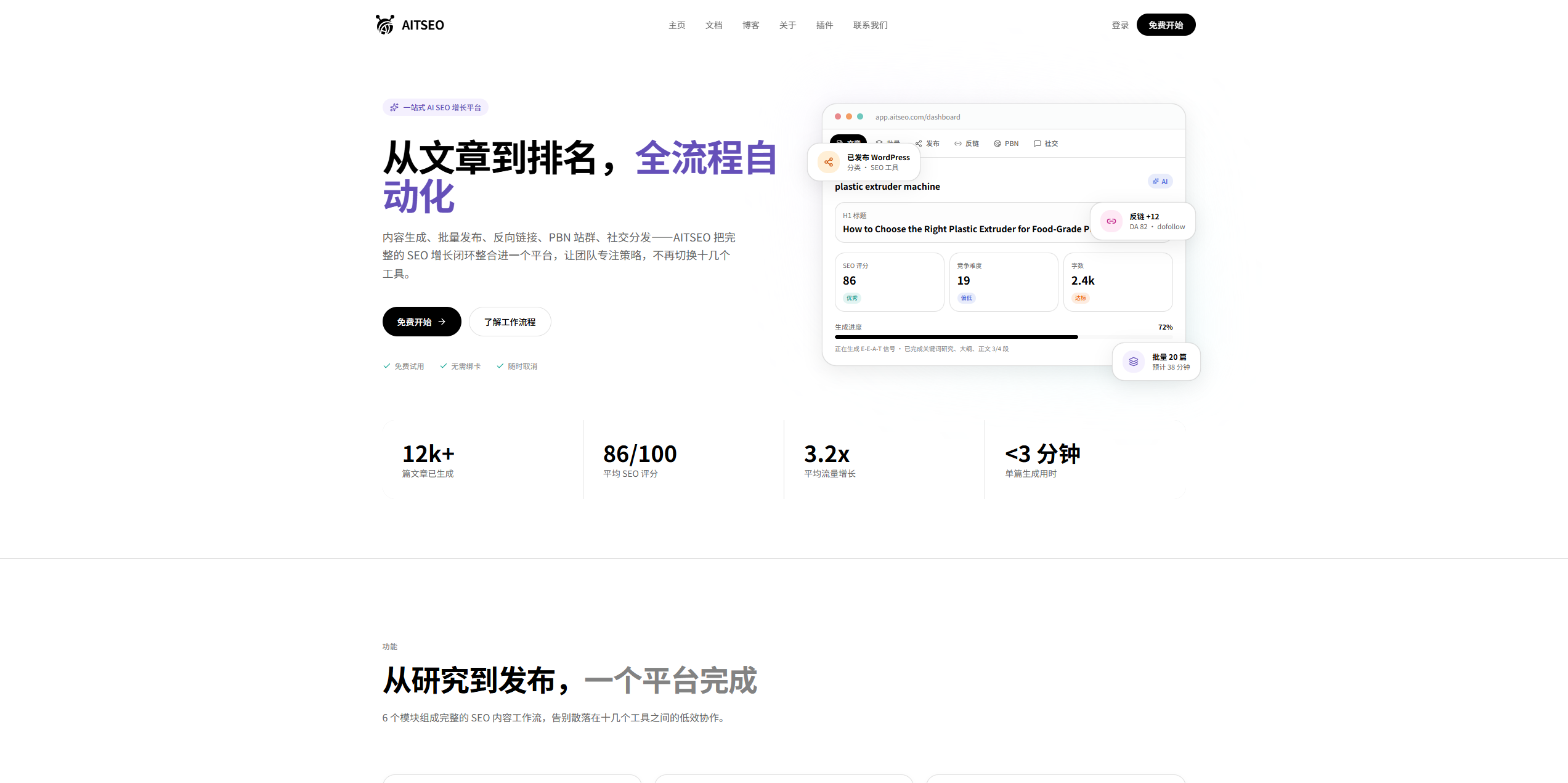
Task: Click the AITSEO logo icon
Action: coord(385,25)
